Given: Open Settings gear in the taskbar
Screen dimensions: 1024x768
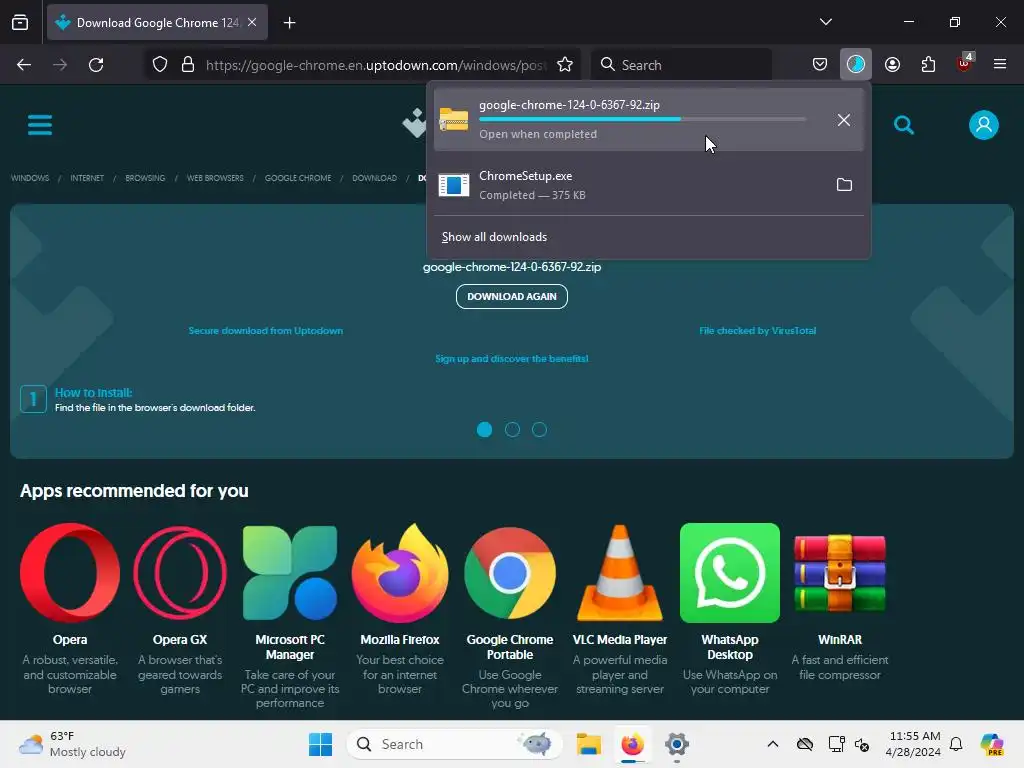Looking at the screenshot, I should click(x=677, y=744).
